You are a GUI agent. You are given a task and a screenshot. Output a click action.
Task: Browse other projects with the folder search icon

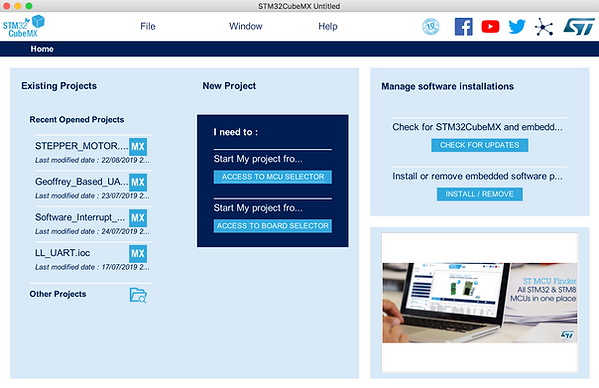pos(138,295)
